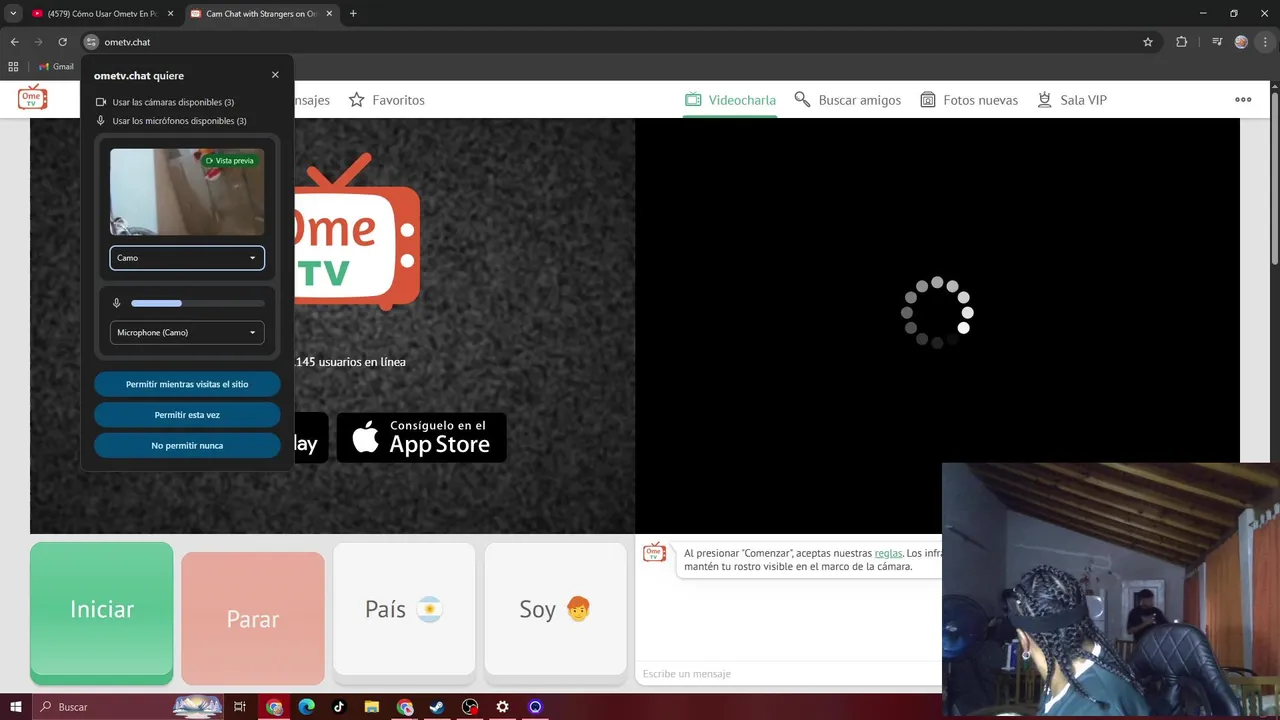Viewport: 1280px width, 720px height.
Task: Click the OmeTV chat avatar icon
Action: click(654, 553)
